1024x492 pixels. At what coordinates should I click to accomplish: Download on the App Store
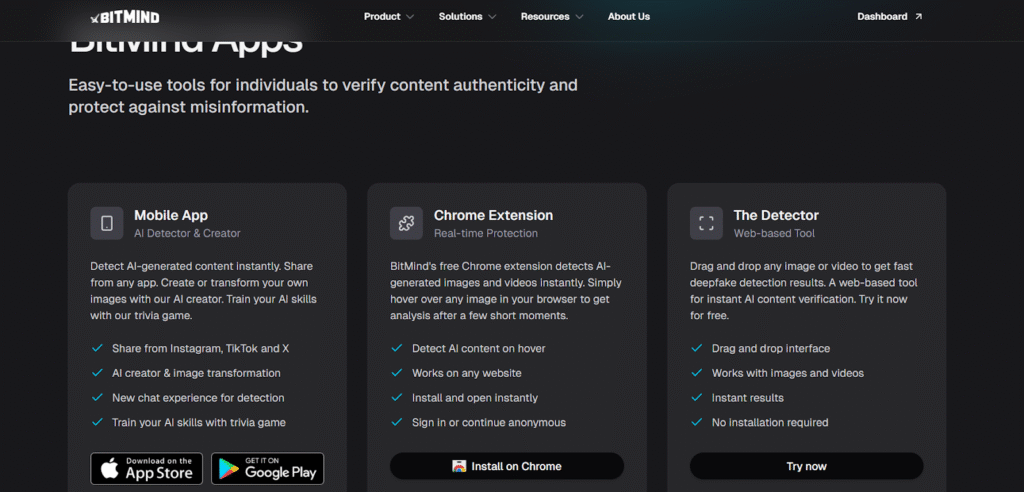tap(147, 468)
